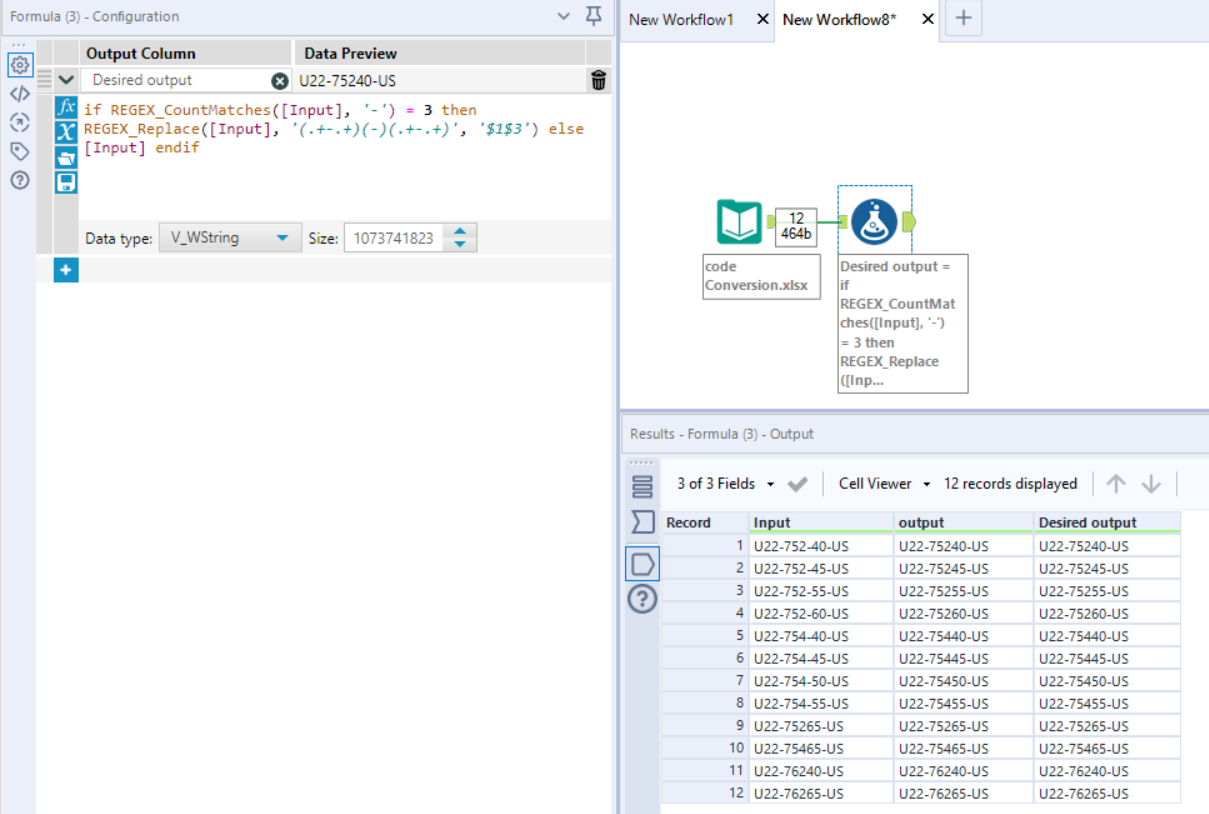Image resolution: width=1209 pixels, height=814 pixels.
Task: Clear the Desired output column name
Action: pos(279,80)
